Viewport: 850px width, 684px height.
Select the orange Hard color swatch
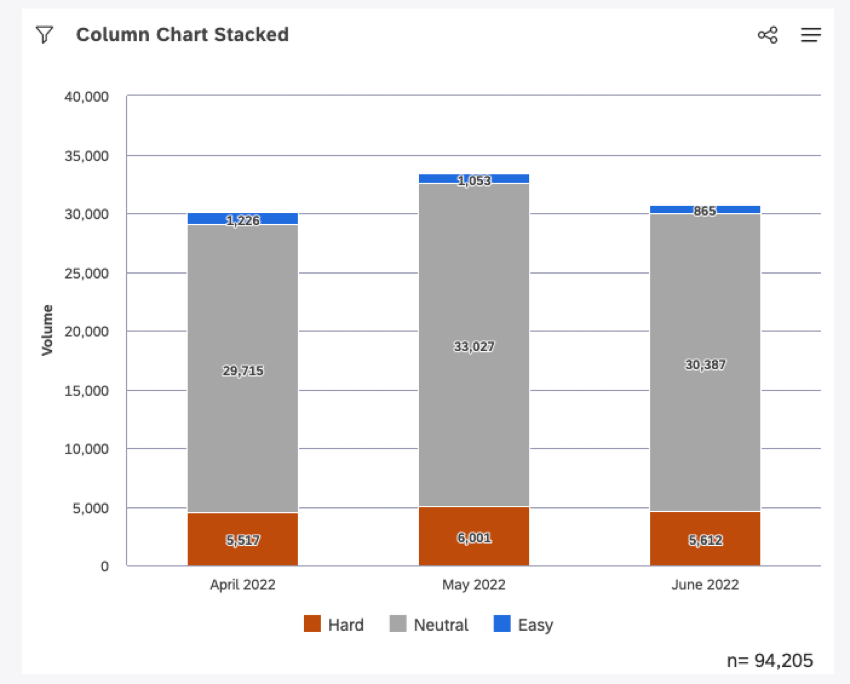tap(314, 624)
